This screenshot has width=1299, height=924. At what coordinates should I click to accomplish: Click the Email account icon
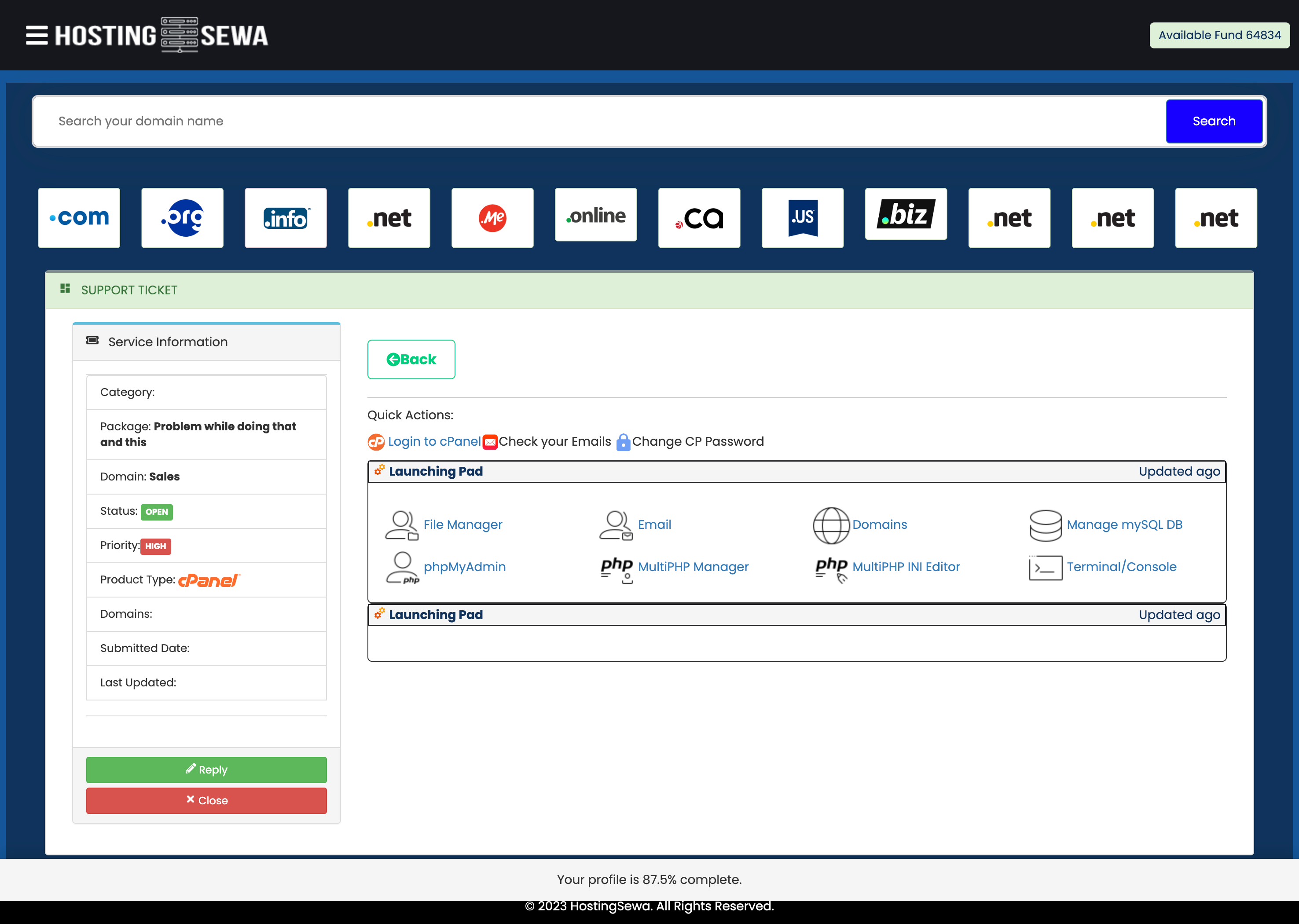(616, 524)
